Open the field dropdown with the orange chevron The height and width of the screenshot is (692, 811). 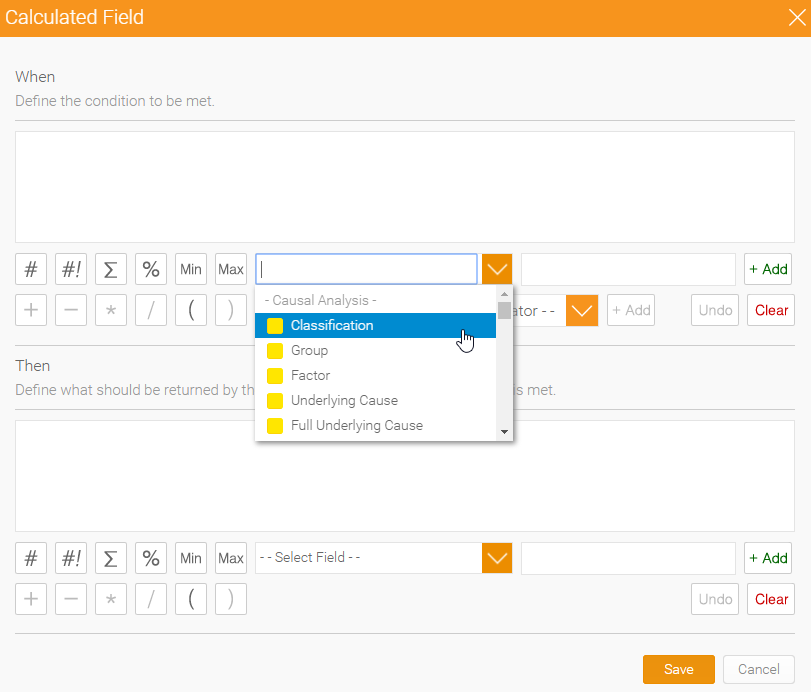point(497,269)
